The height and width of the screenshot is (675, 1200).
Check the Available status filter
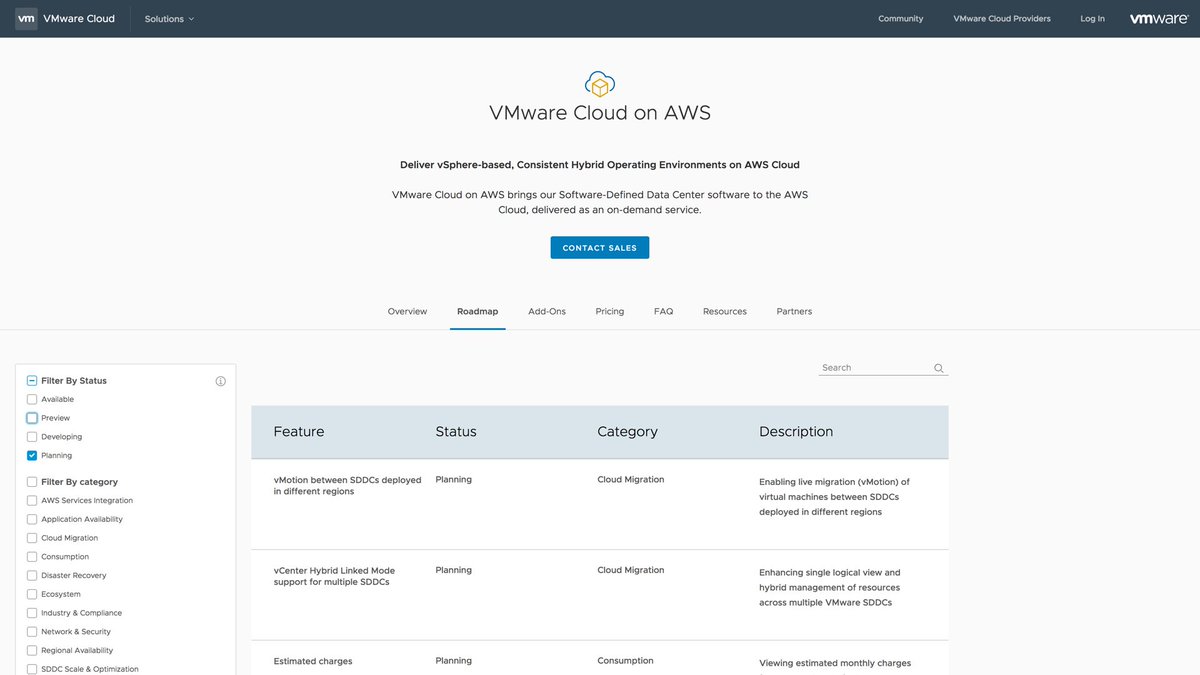pyautogui.click(x=32, y=400)
